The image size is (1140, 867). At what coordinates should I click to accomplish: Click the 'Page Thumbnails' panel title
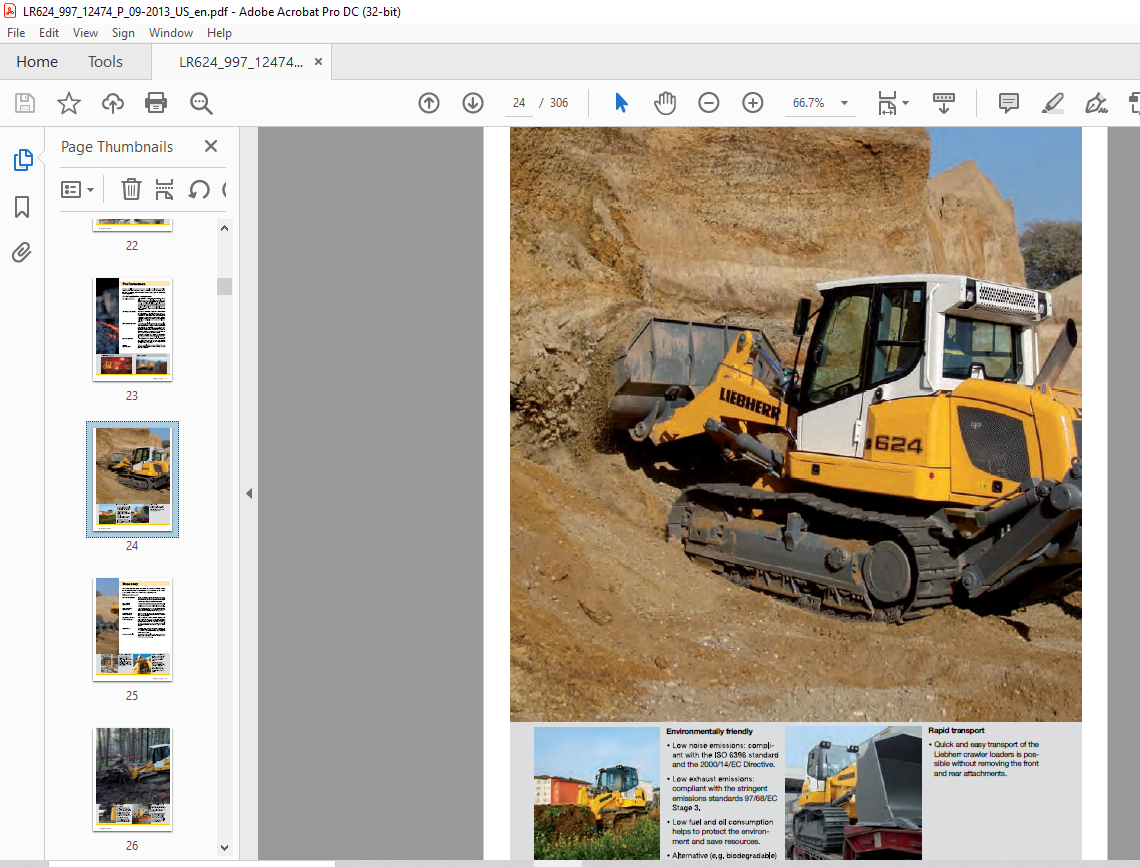(117, 147)
